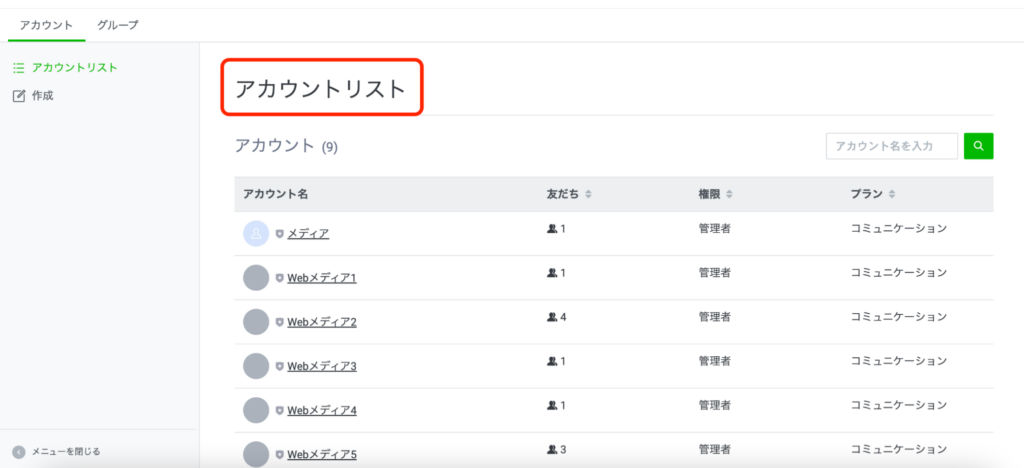Open the Webメディア4 account link
This screenshot has height=468, width=1024.
[322, 411]
